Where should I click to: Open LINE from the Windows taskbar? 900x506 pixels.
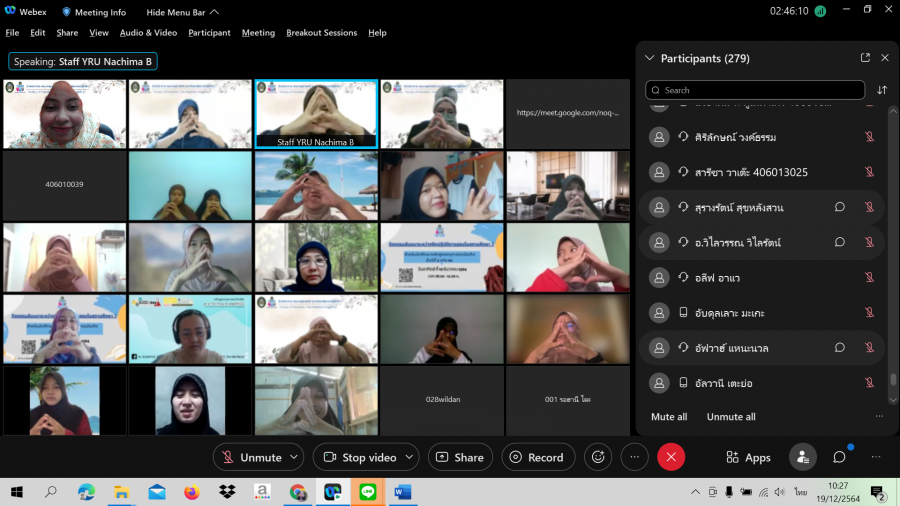[367, 492]
